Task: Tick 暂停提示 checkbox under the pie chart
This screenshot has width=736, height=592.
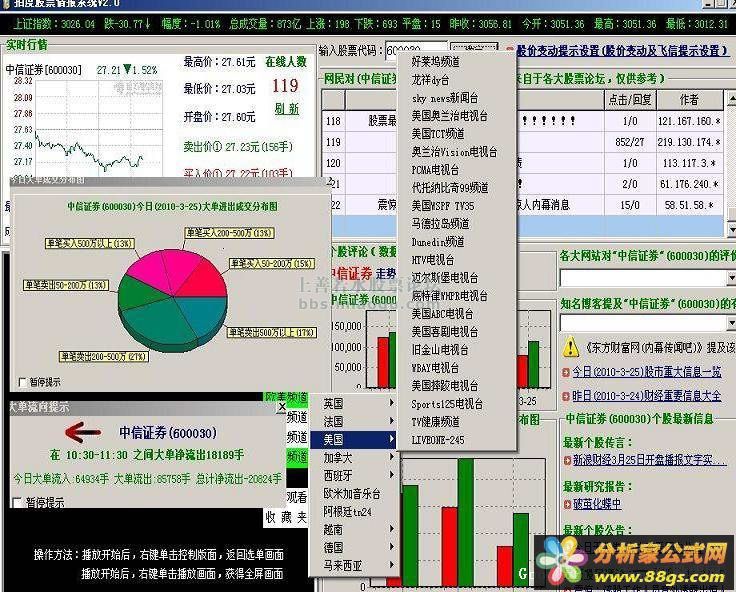Action: click(22, 382)
